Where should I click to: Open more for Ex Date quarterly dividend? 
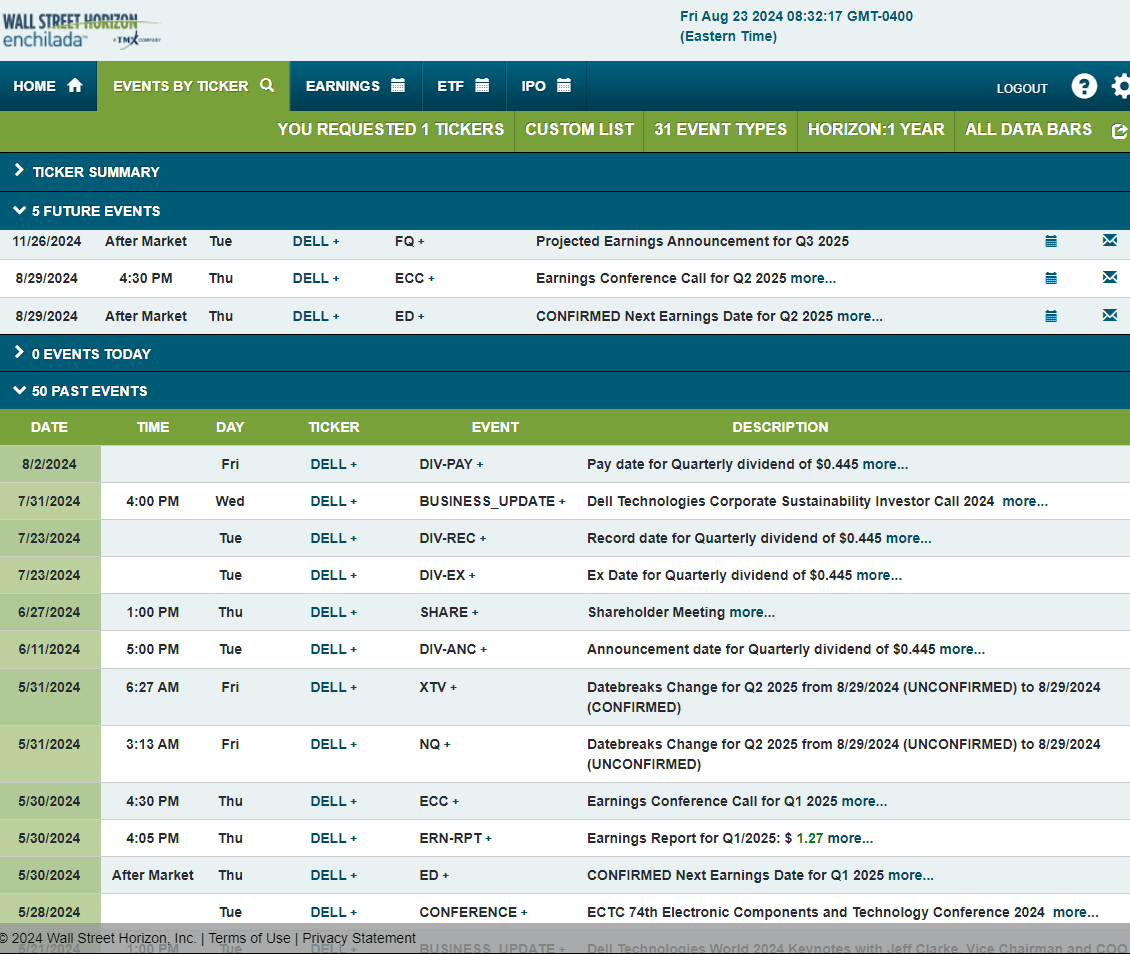[x=879, y=576]
